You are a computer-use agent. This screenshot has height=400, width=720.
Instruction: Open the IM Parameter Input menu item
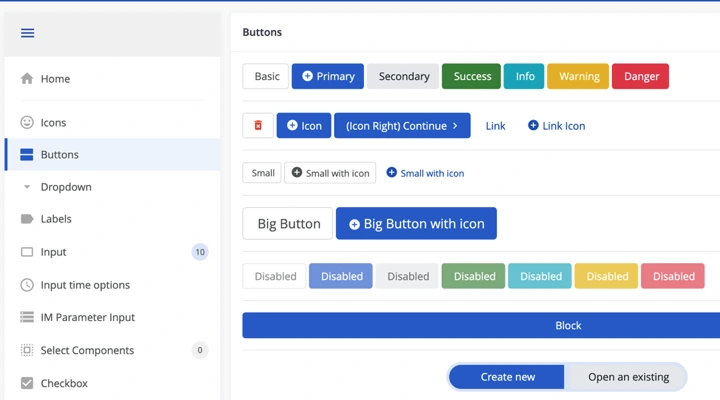click(112, 317)
